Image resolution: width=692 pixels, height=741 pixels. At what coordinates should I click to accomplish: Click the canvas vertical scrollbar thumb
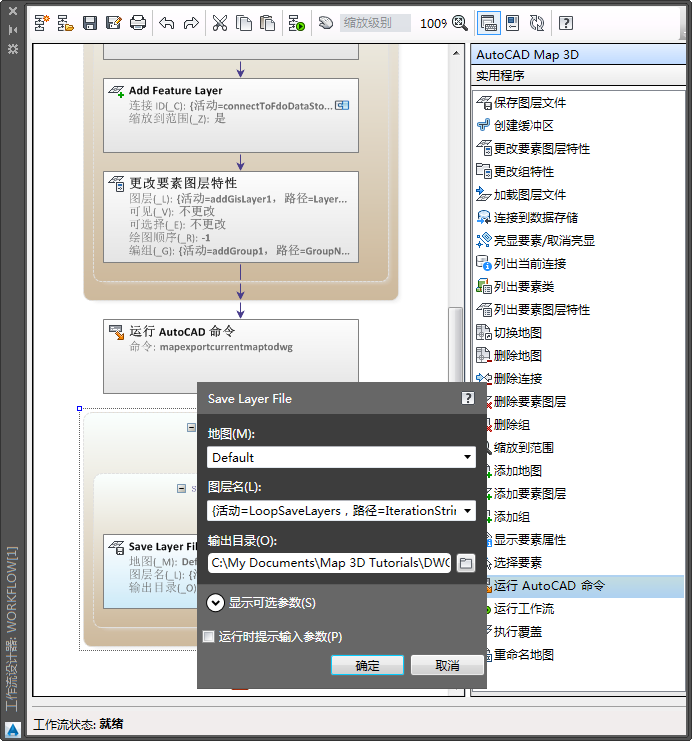[x=456, y=345]
